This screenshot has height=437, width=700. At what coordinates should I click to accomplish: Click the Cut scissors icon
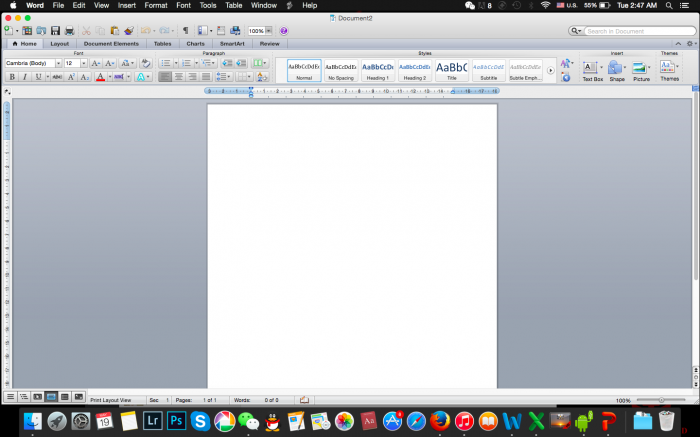click(87, 31)
